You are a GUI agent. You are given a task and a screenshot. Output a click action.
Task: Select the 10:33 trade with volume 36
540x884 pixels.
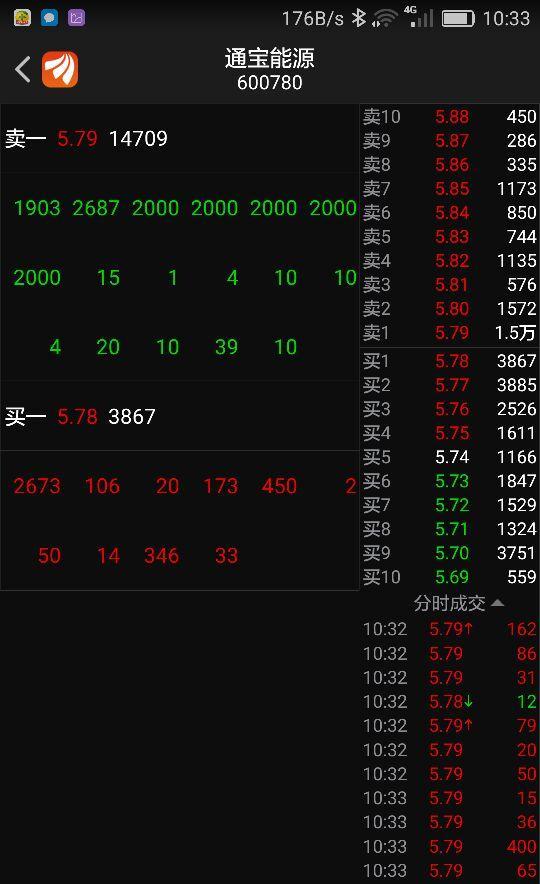449,822
